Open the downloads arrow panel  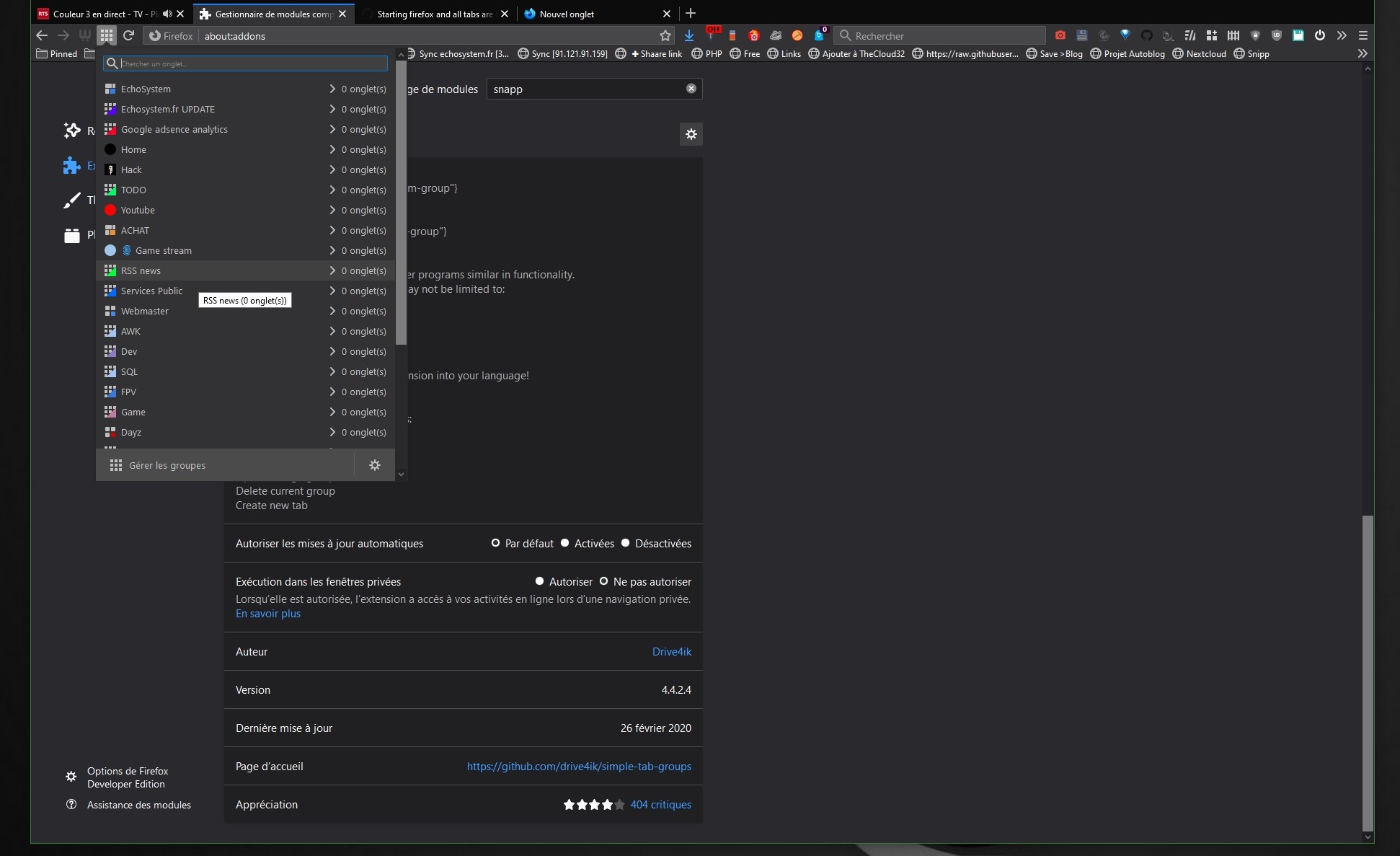pyautogui.click(x=689, y=35)
